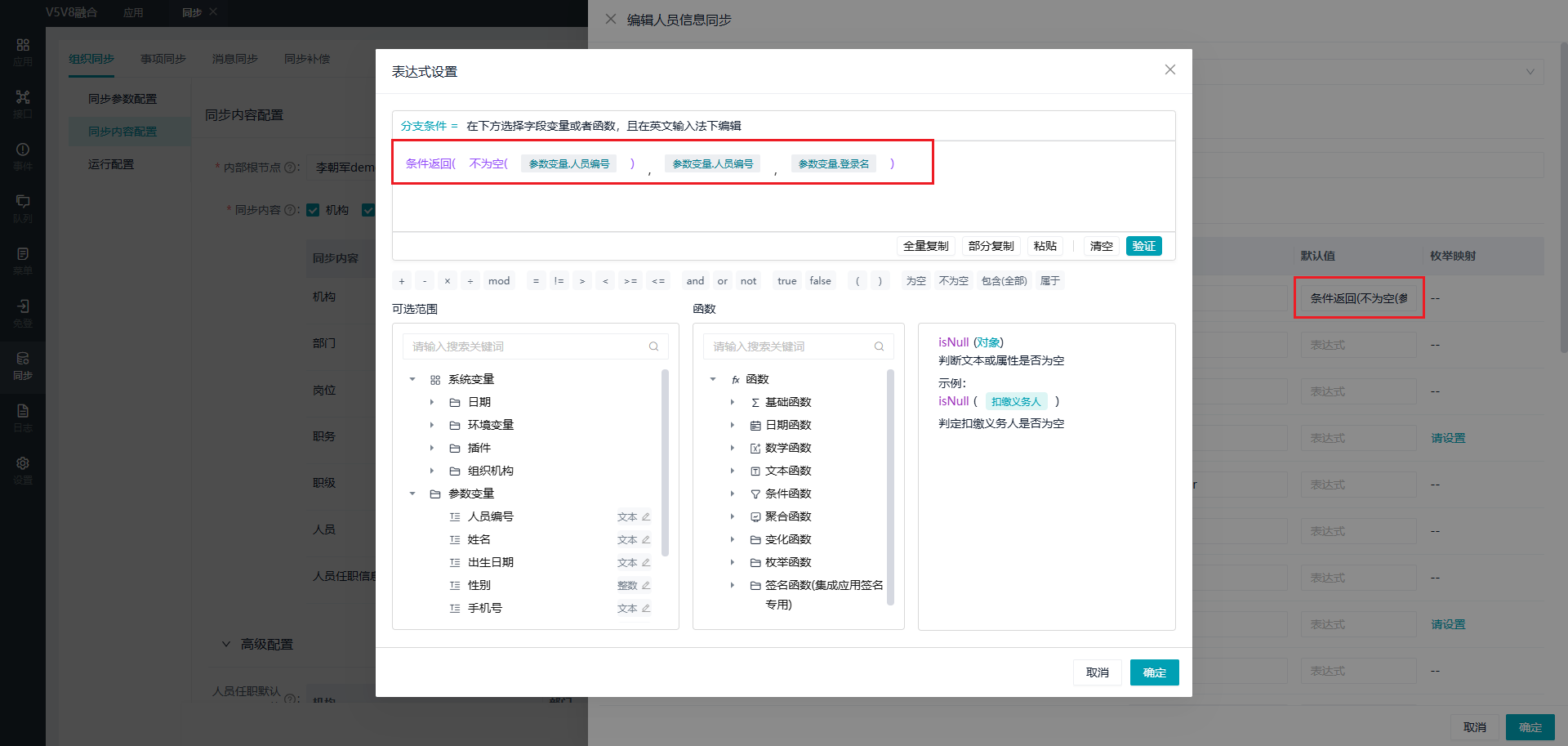Clear the expression with 清空
The width and height of the screenshot is (1568, 746).
1102,246
